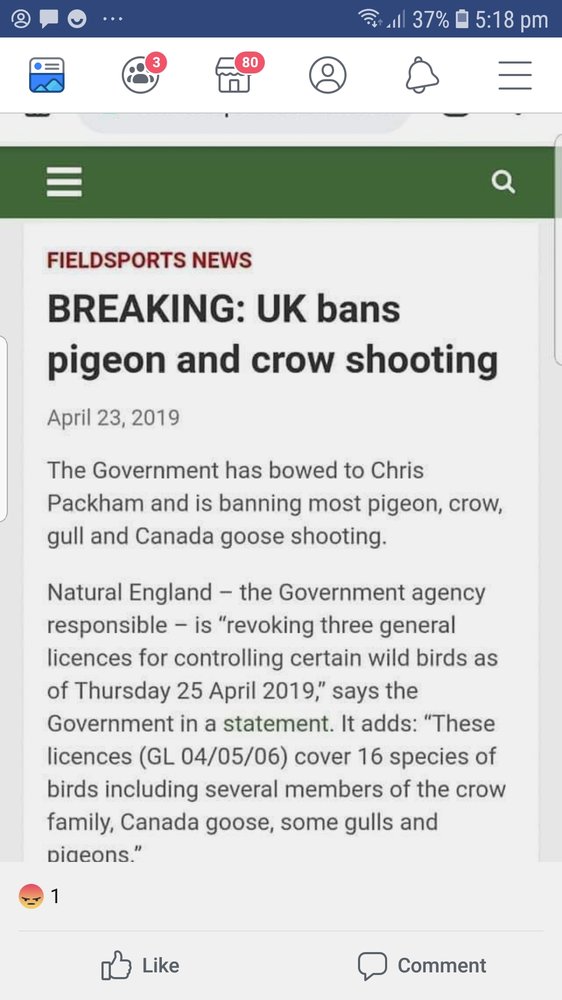Image resolution: width=562 pixels, height=1000 pixels.
Task: Tap the April 23, 2019 article date
Action: pos(114,418)
